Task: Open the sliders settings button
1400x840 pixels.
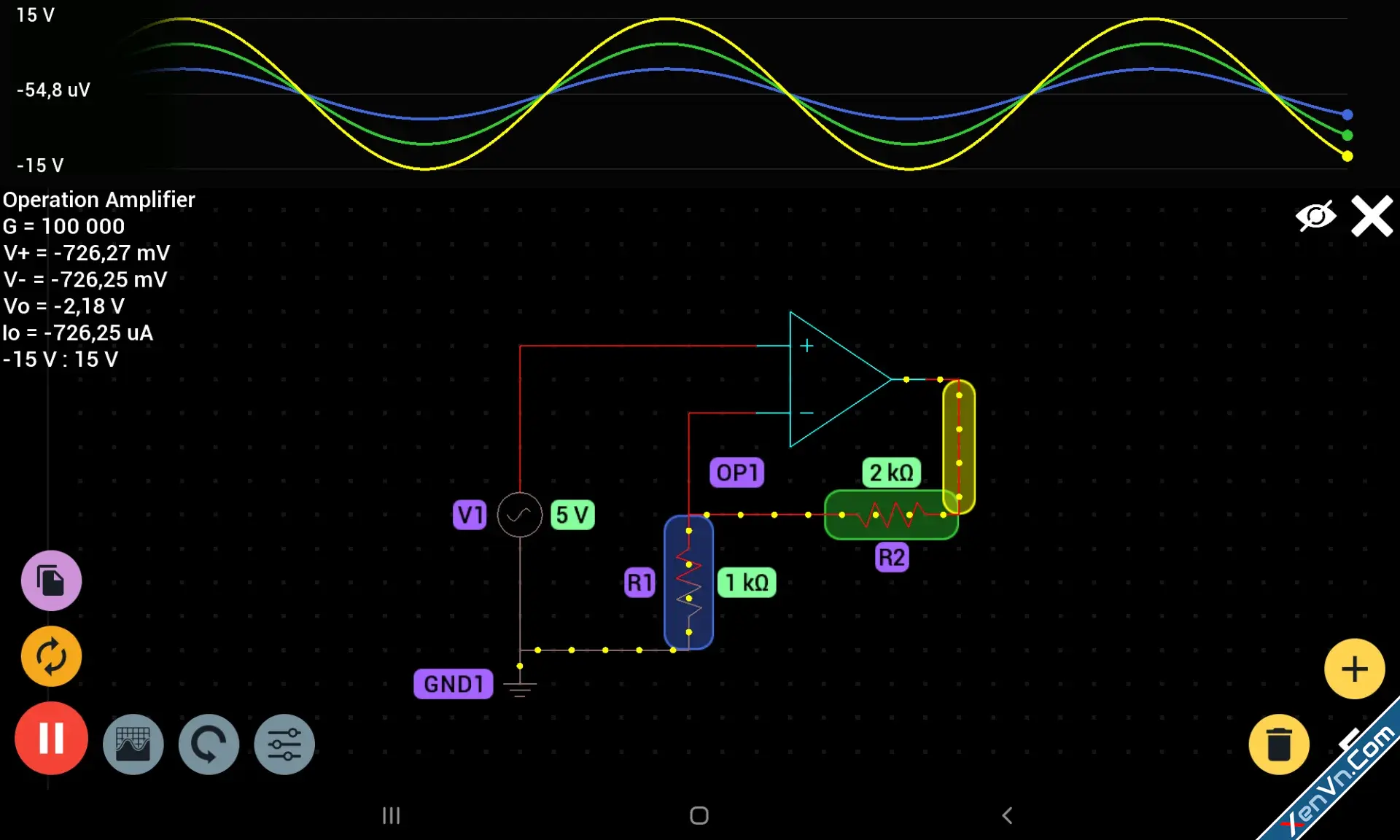Action: 284,744
